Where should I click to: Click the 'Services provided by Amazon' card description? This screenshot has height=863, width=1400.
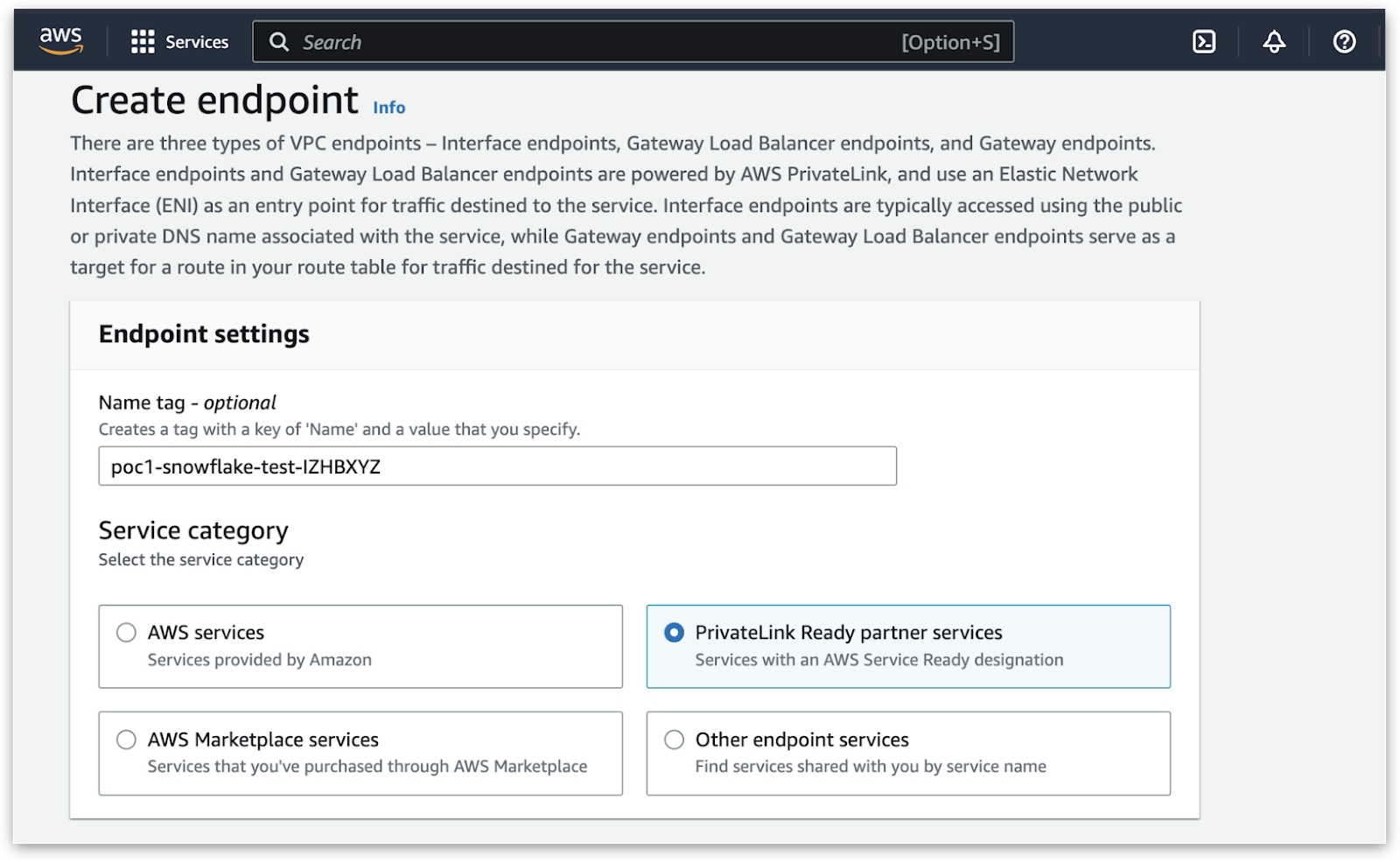click(x=259, y=660)
